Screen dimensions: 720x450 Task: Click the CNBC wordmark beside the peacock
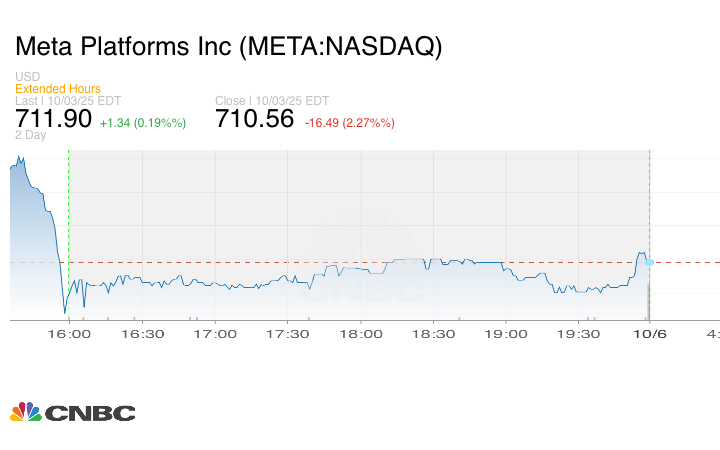(x=89, y=413)
